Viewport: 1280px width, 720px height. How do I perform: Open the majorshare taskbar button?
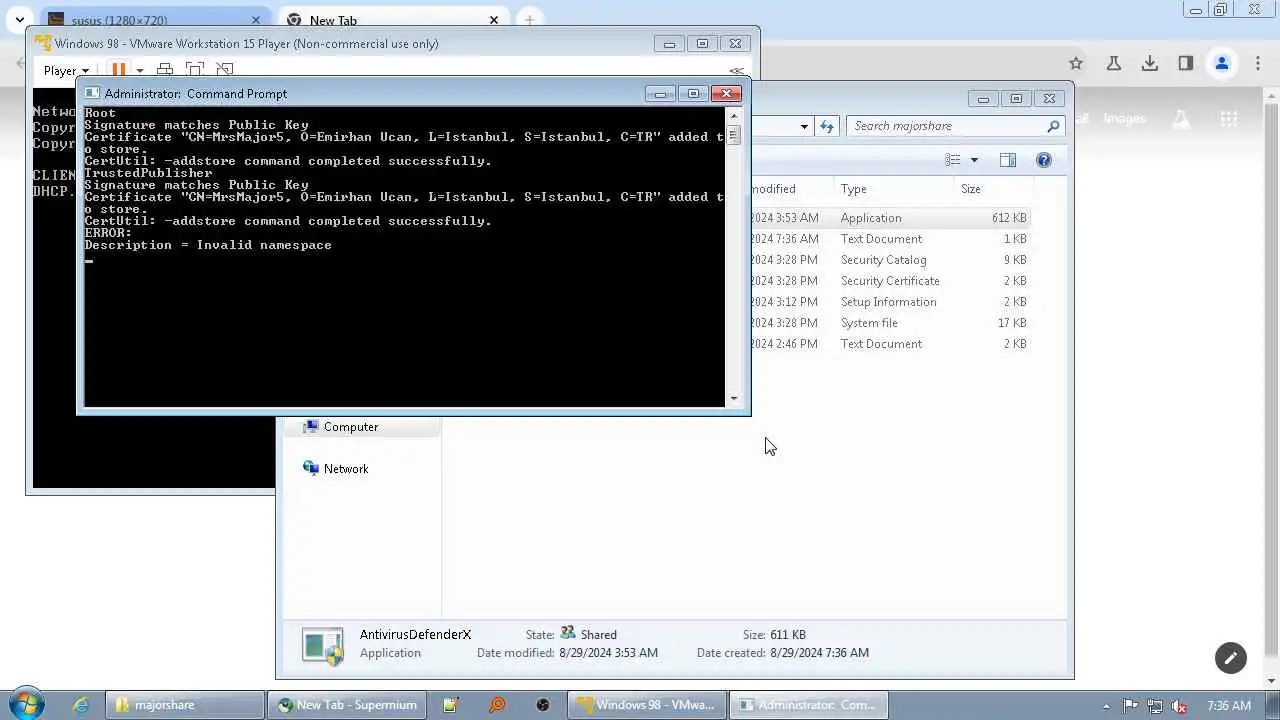tap(185, 705)
